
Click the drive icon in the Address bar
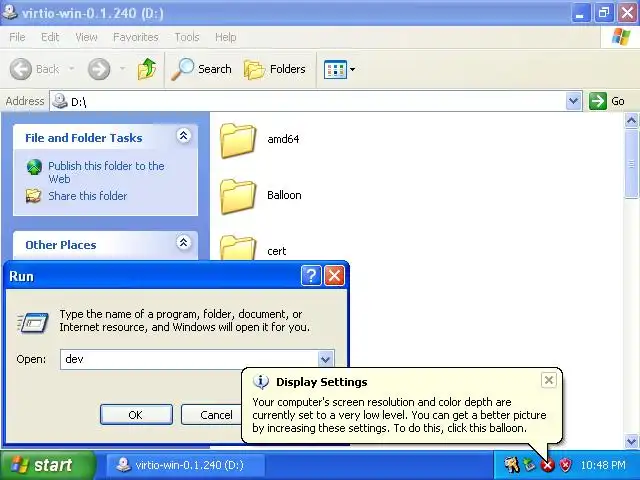coord(60,101)
